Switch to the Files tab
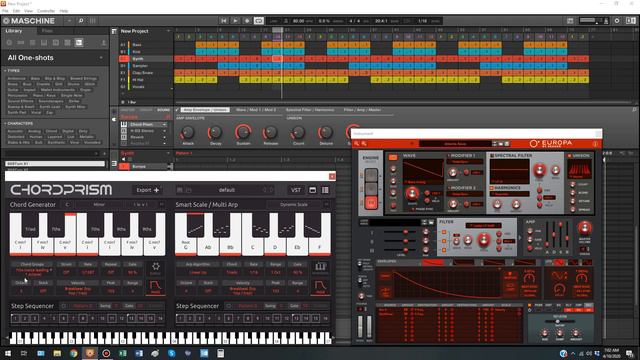640x360 pixels. (47, 31)
